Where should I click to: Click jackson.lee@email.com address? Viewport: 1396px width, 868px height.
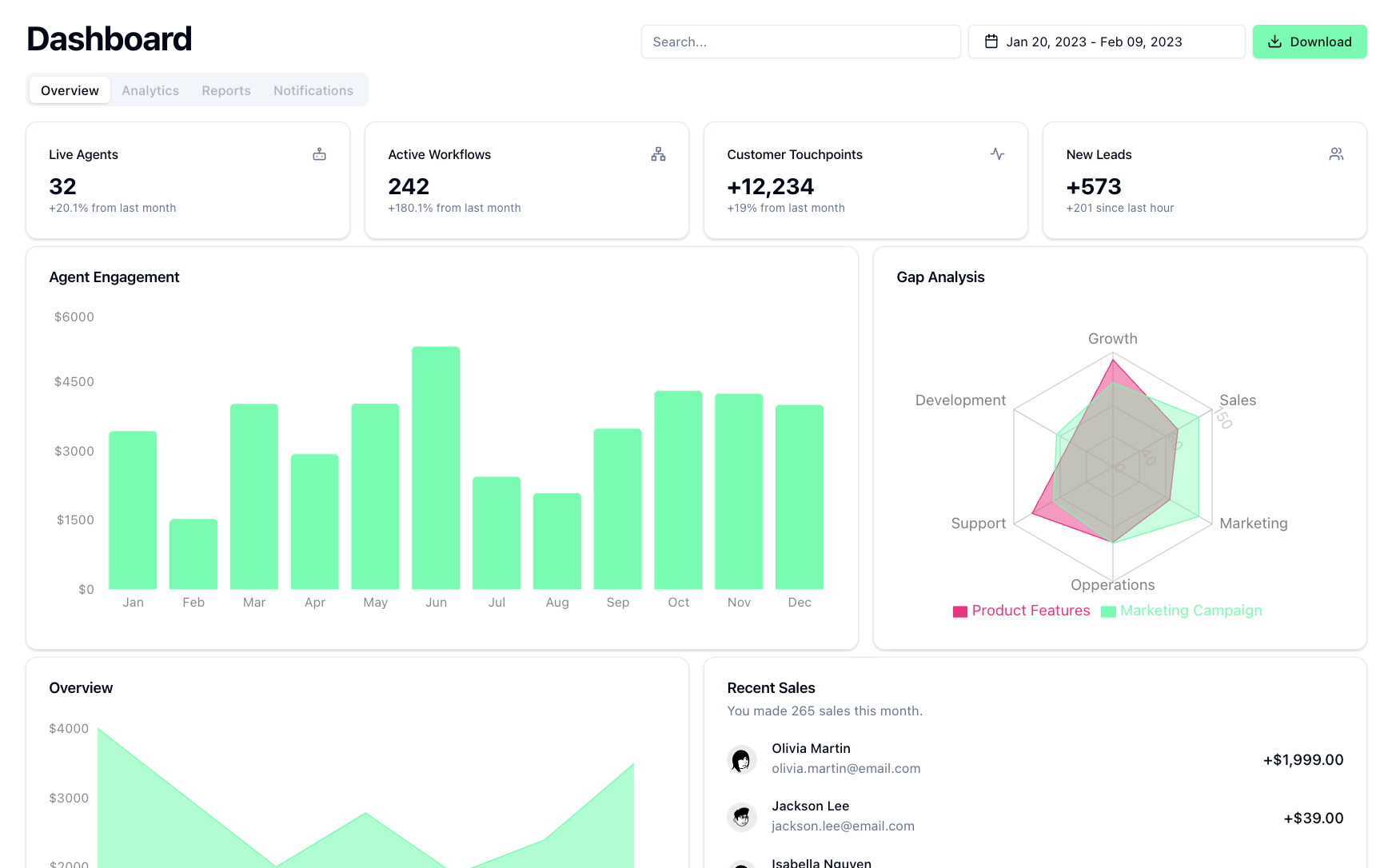pyautogui.click(x=843, y=826)
